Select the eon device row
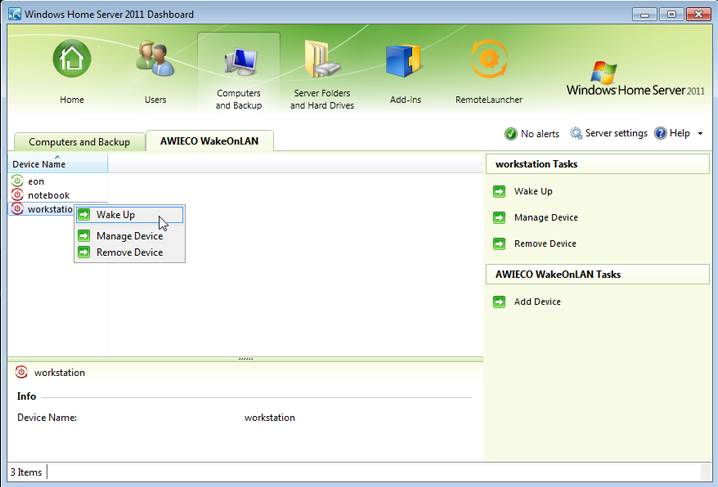This screenshot has width=718, height=487. (58, 181)
